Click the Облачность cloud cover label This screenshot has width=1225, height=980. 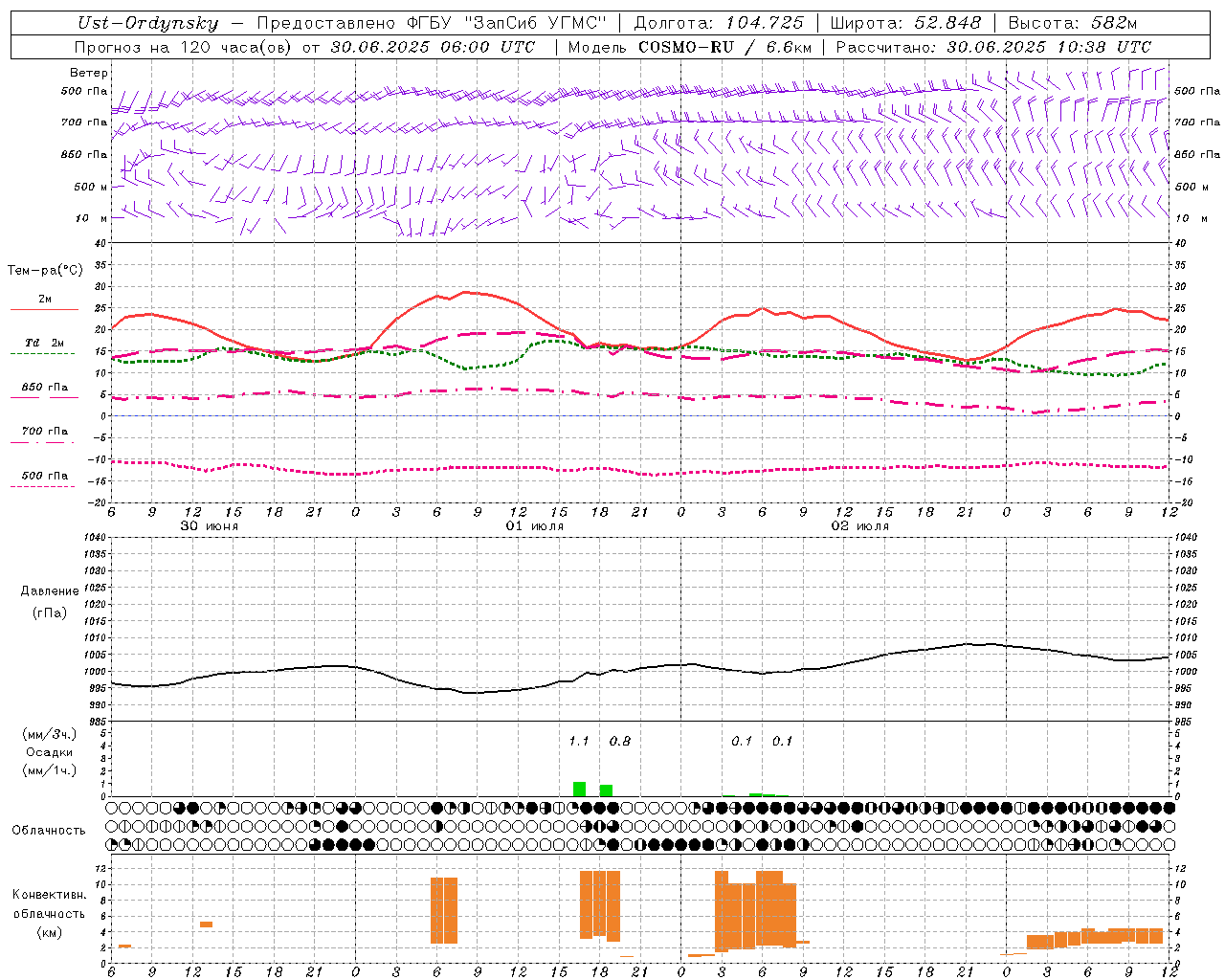[49, 830]
